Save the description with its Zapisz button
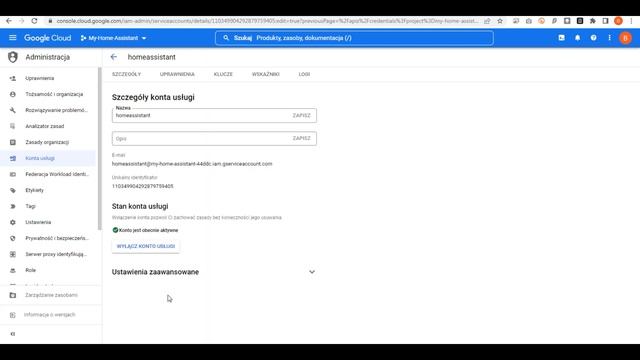 [302, 138]
